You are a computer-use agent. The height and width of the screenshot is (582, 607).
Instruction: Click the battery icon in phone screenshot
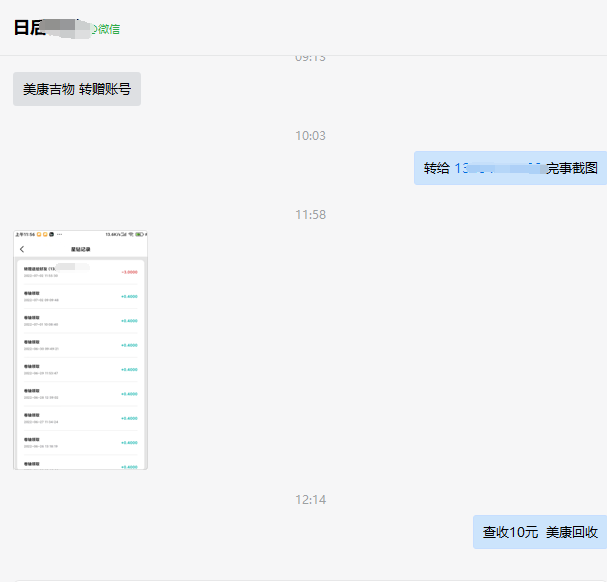tap(140, 236)
